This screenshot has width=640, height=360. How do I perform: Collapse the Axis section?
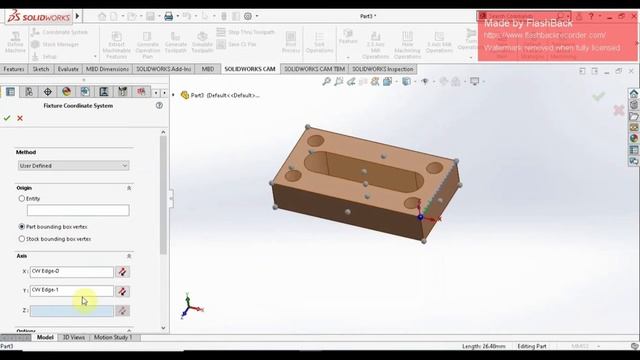129,256
